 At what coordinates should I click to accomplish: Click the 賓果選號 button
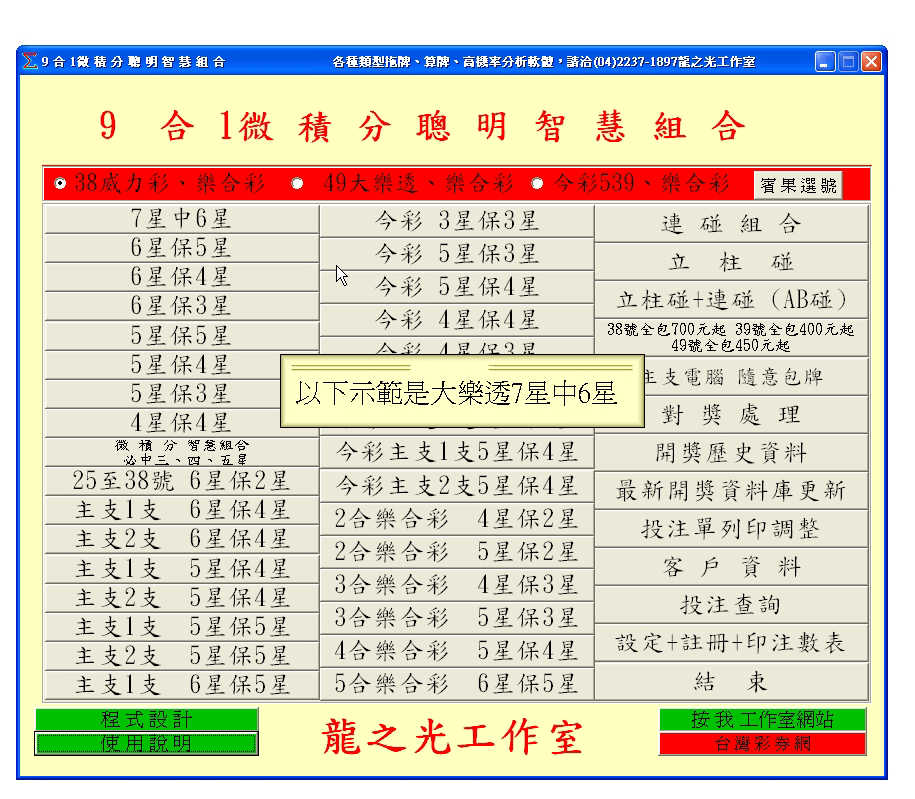[x=798, y=186]
